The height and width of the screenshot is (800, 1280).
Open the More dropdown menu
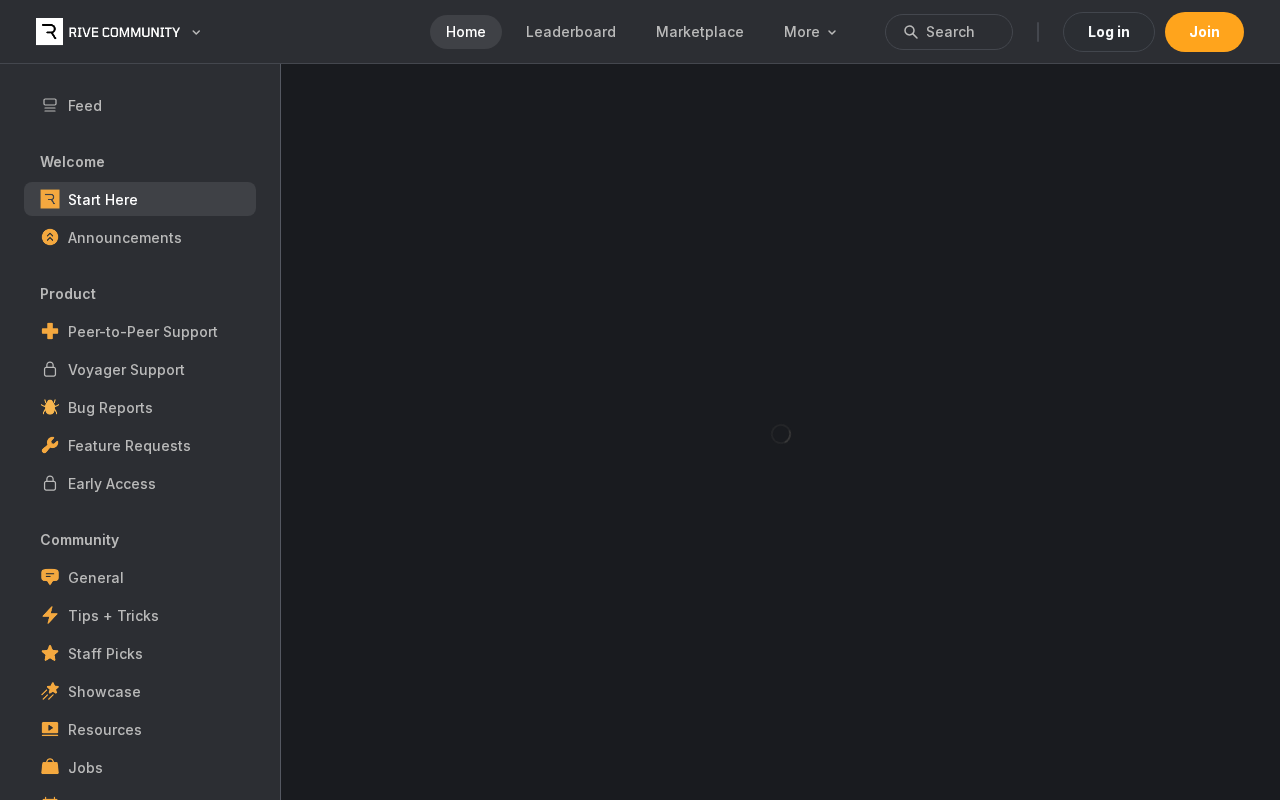tap(810, 32)
